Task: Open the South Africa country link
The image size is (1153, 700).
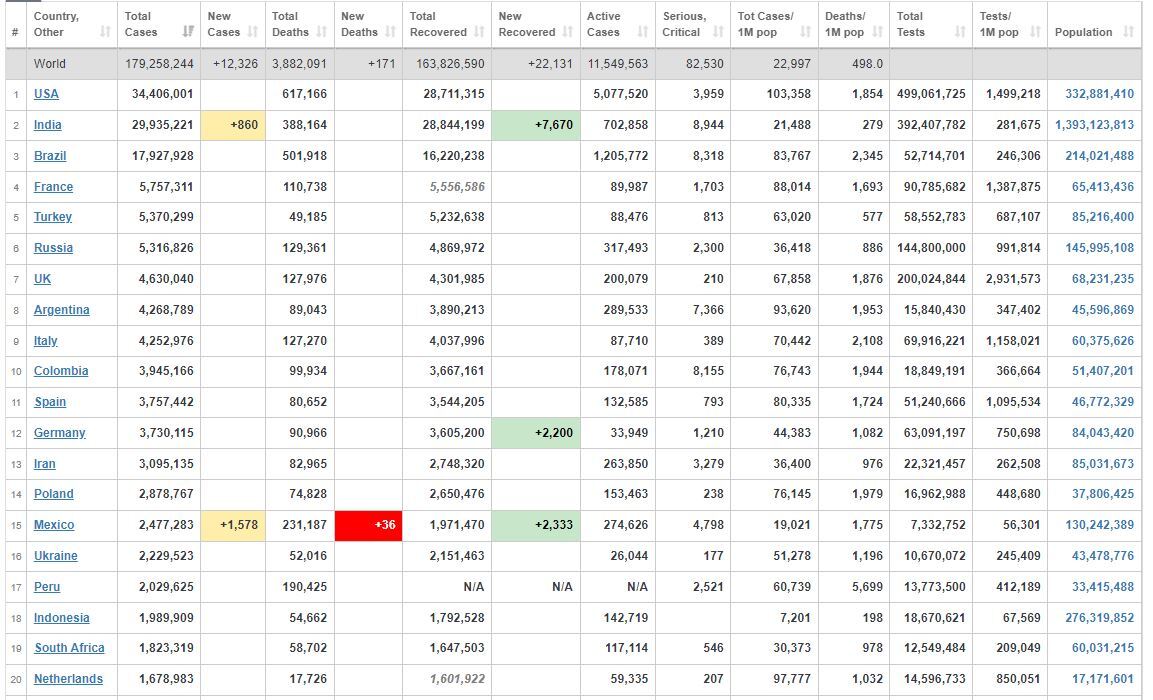Action: (70, 647)
